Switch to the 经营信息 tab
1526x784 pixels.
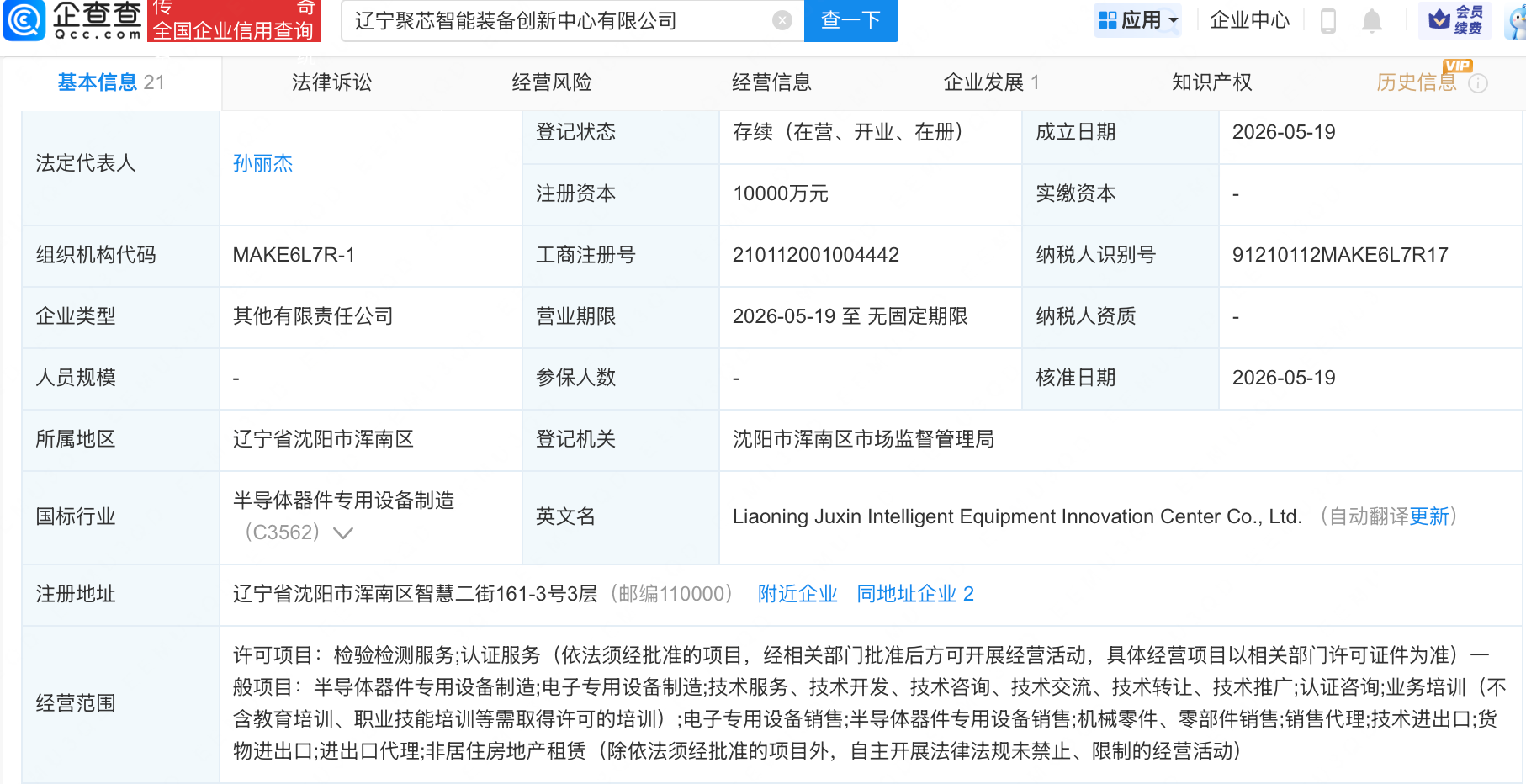[771, 82]
